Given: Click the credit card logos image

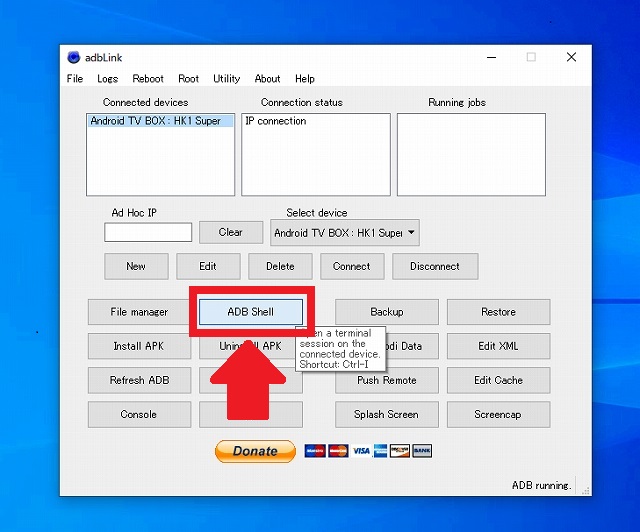Looking at the screenshot, I should point(368,451).
